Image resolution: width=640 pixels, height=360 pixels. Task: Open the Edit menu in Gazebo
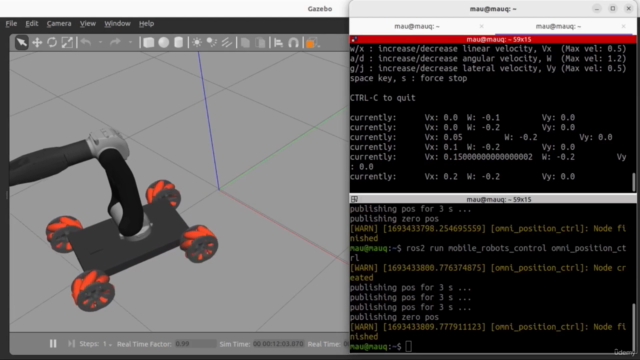point(31,24)
